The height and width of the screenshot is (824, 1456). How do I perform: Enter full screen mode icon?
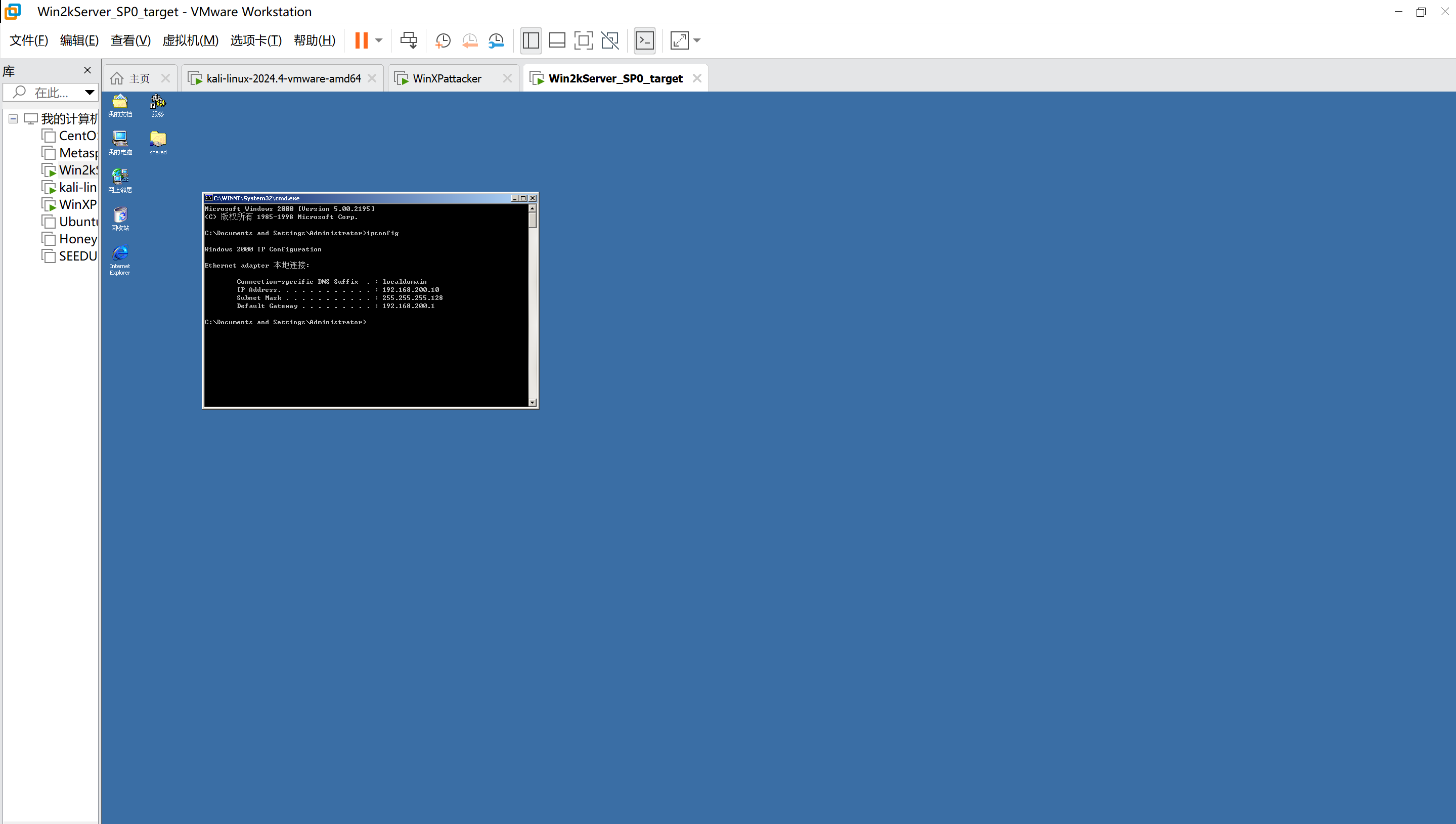tap(583, 40)
